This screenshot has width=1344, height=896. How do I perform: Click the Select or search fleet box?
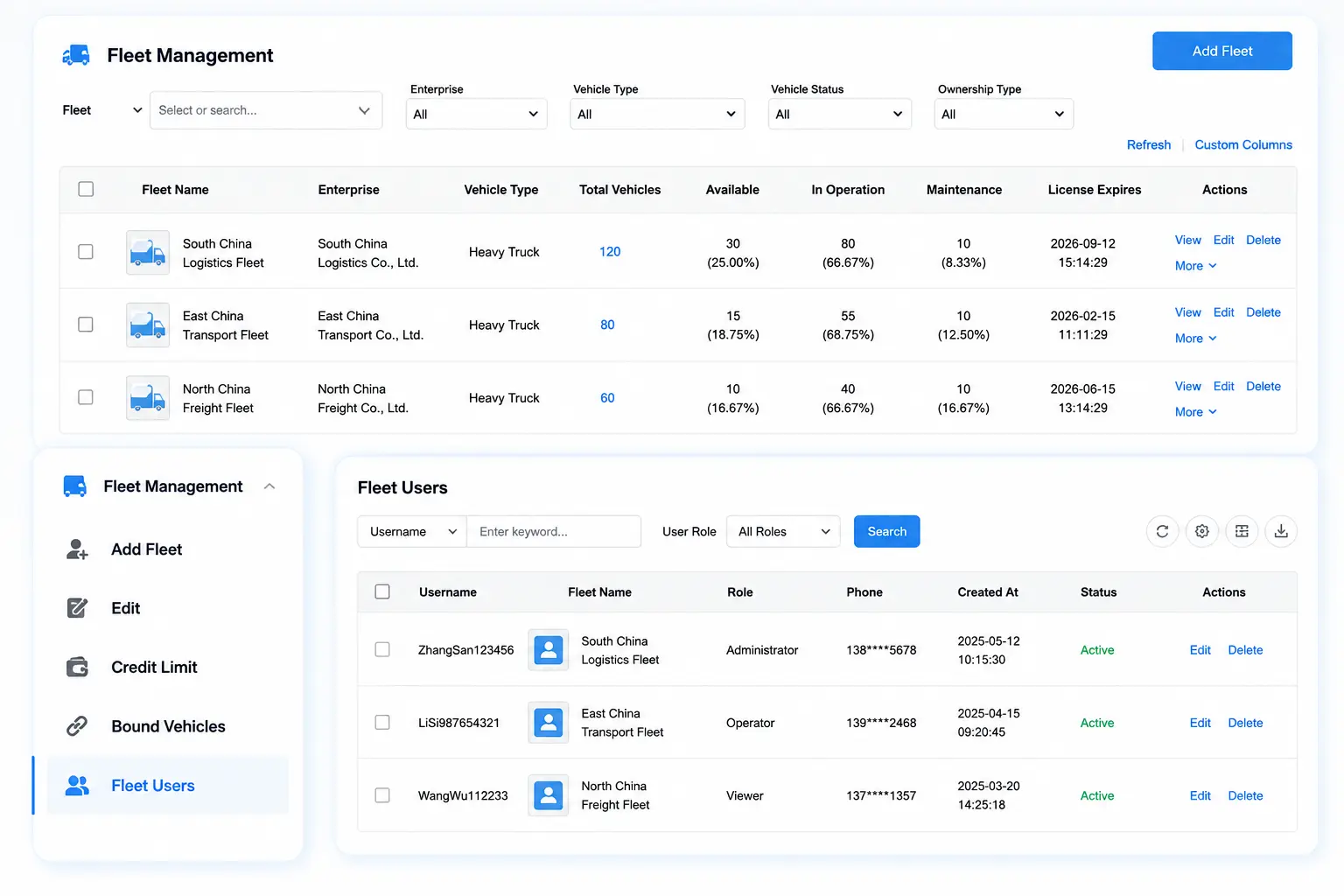click(266, 110)
